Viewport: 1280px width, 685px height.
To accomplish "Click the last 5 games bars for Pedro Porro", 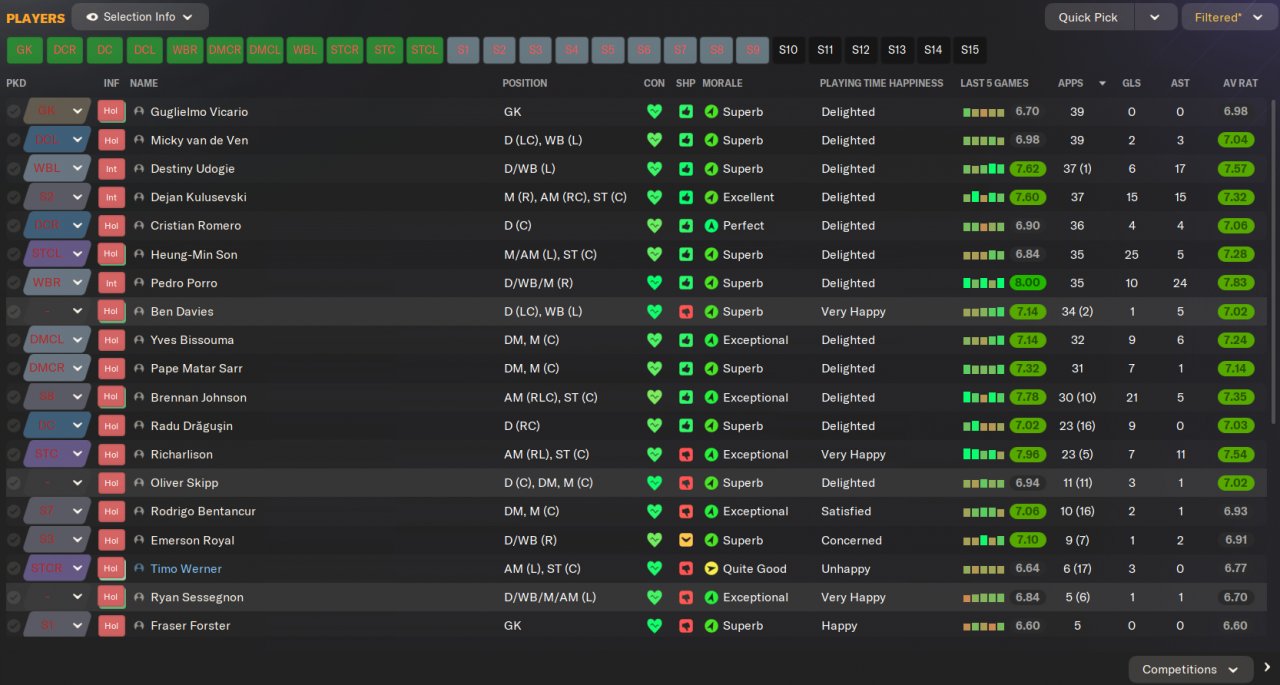I will point(984,283).
